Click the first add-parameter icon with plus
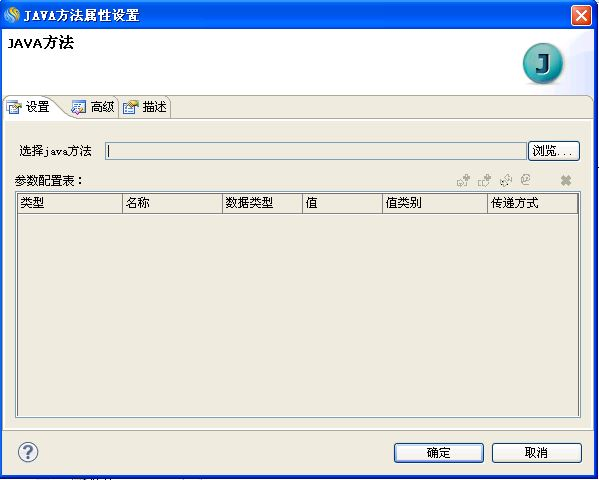 pyautogui.click(x=463, y=180)
